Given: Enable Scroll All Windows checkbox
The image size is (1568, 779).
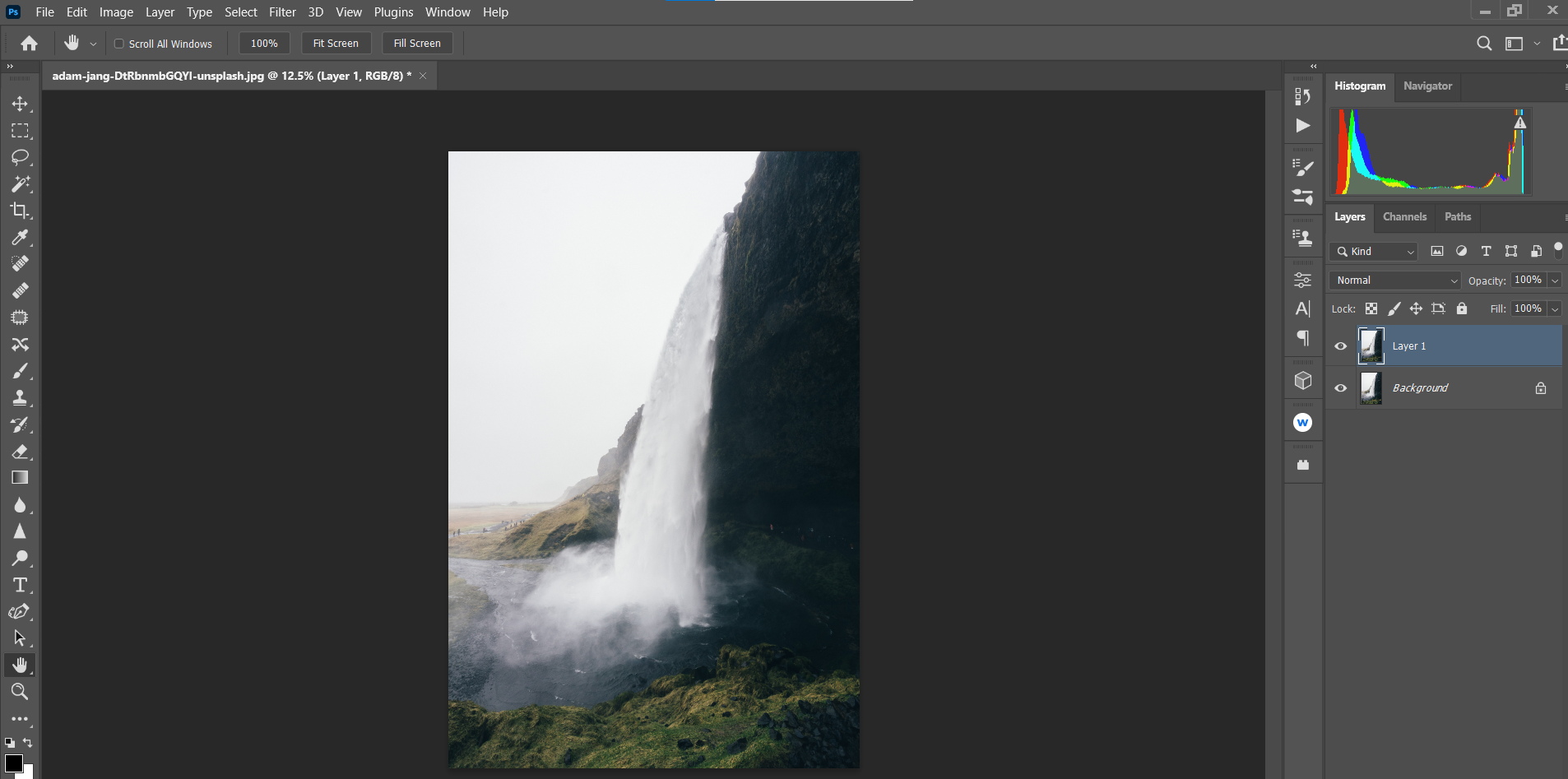Looking at the screenshot, I should click(x=119, y=44).
